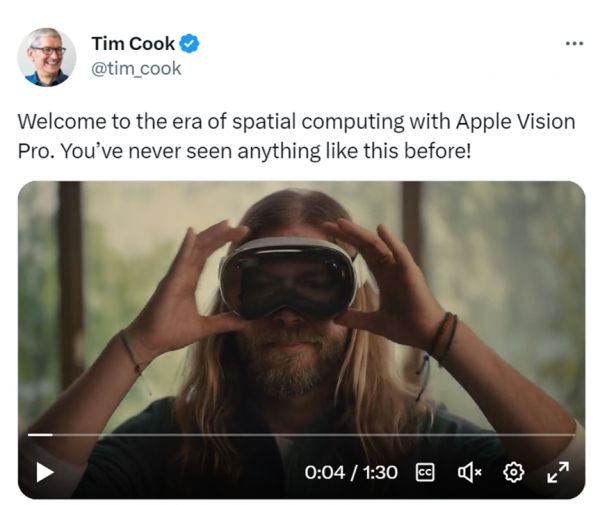This screenshot has width=600, height=505.
Task: Open the @tim_cook handle link
Action: pyautogui.click(x=136, y=69)
